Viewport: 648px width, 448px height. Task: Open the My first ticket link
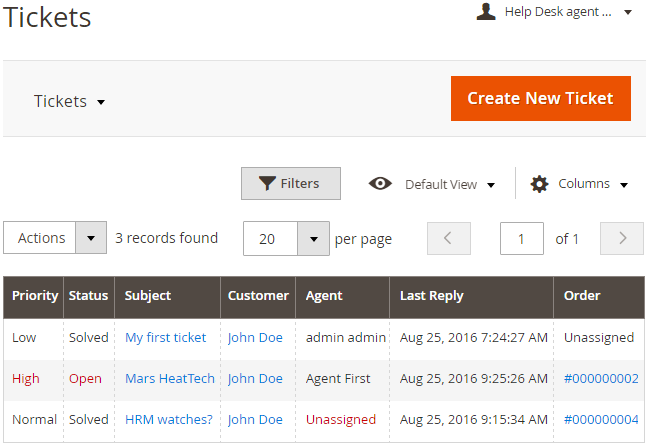tap(165, 338)
